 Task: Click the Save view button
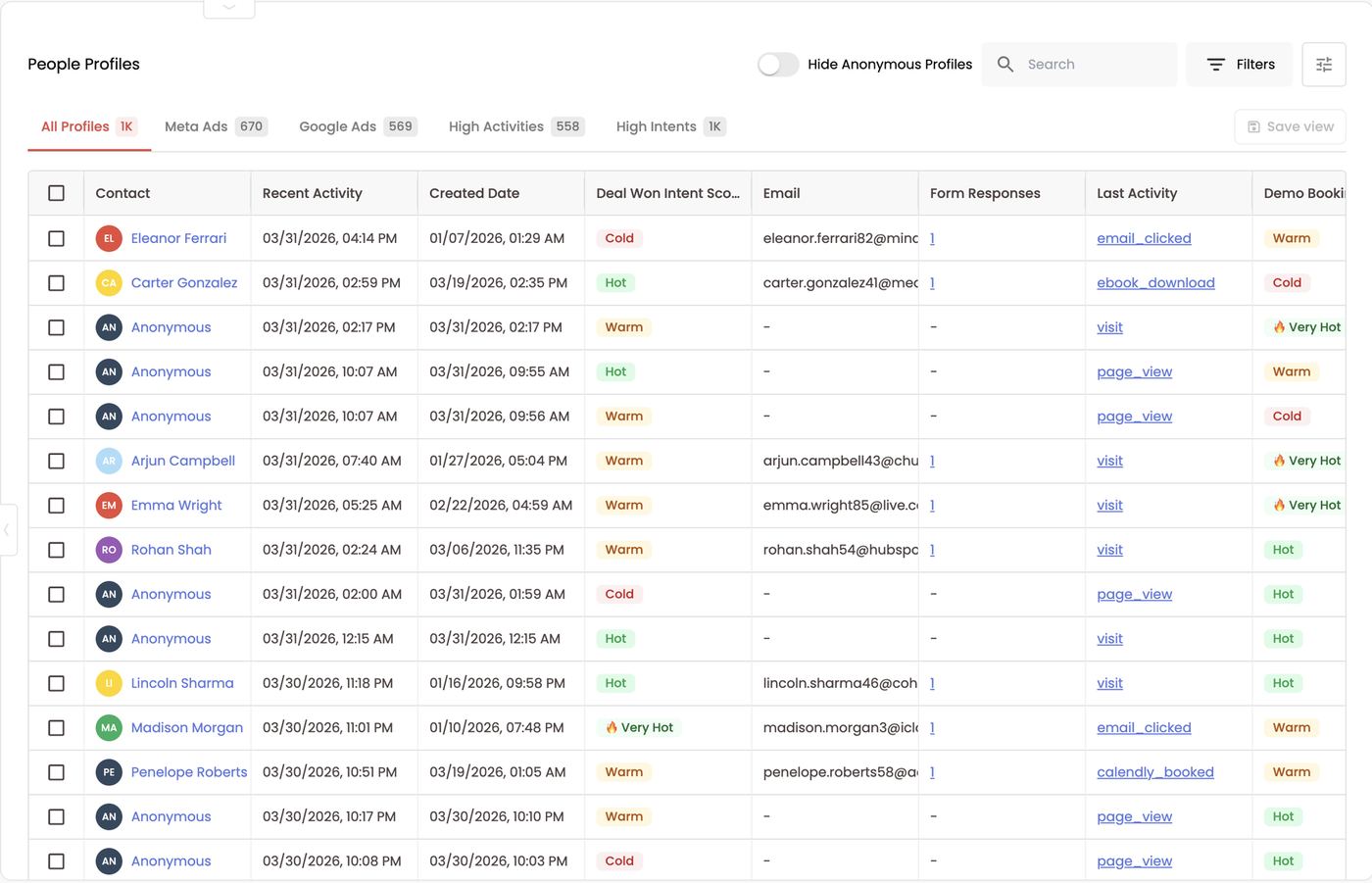click(1290, 126)
